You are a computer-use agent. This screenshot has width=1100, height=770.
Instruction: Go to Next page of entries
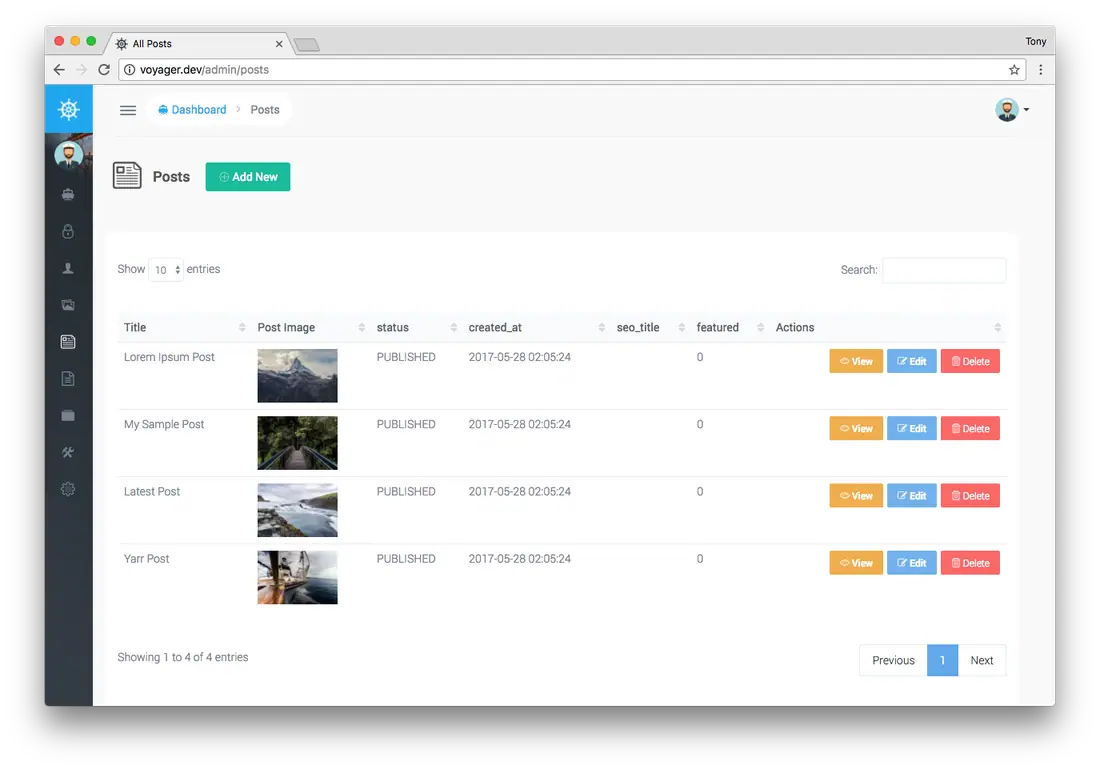(x=981, y=660)
